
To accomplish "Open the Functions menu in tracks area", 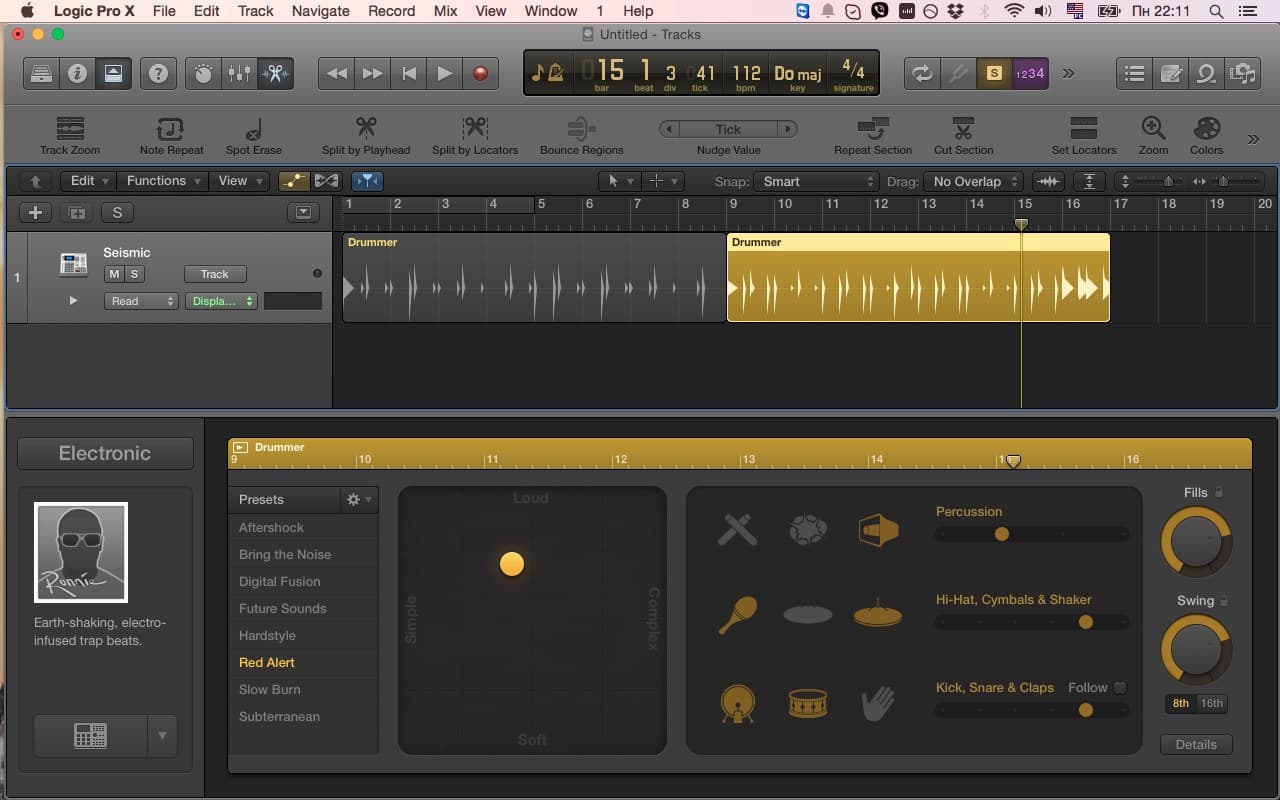I will pos(163,181).
